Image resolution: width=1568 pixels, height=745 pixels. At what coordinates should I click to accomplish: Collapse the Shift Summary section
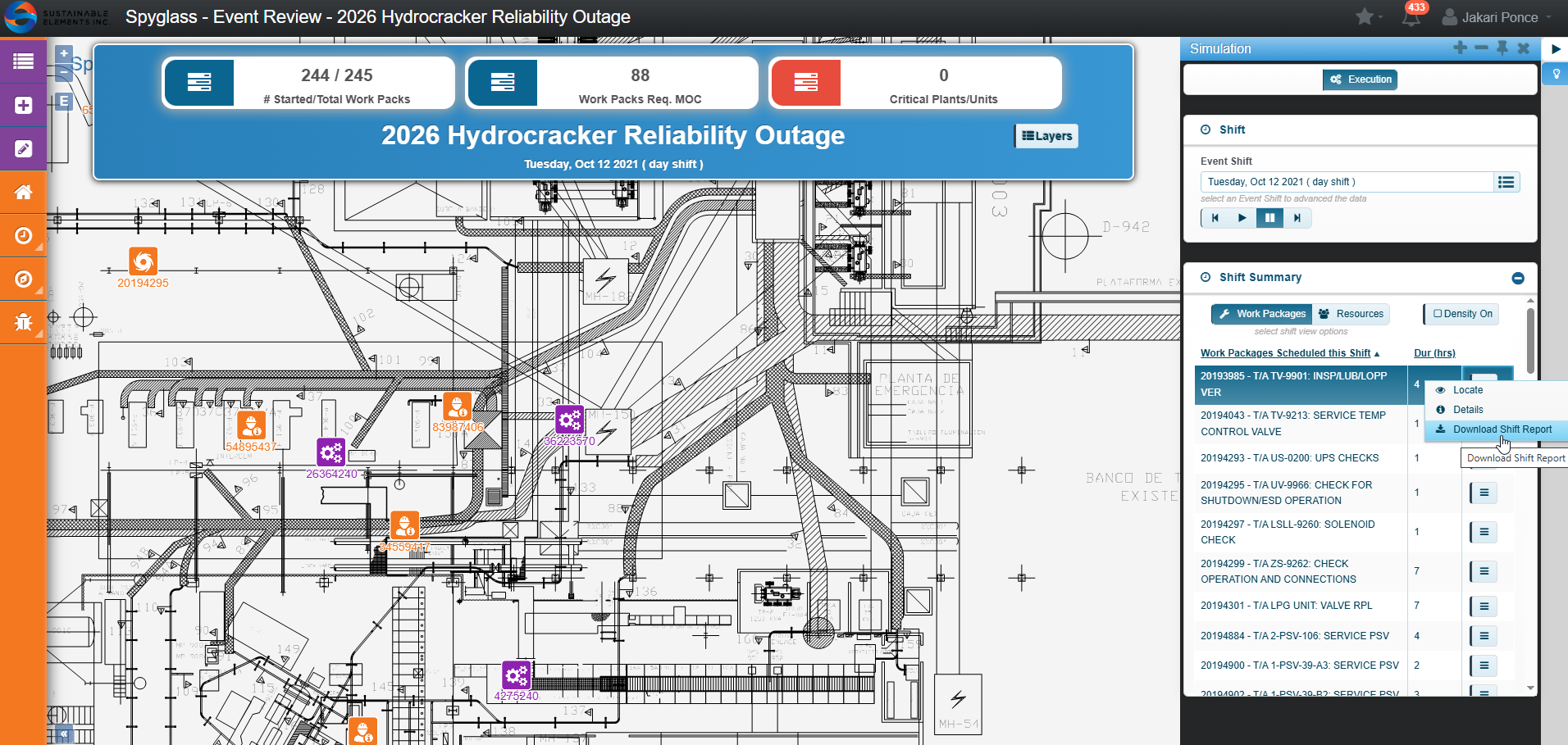pos(1518,278)
